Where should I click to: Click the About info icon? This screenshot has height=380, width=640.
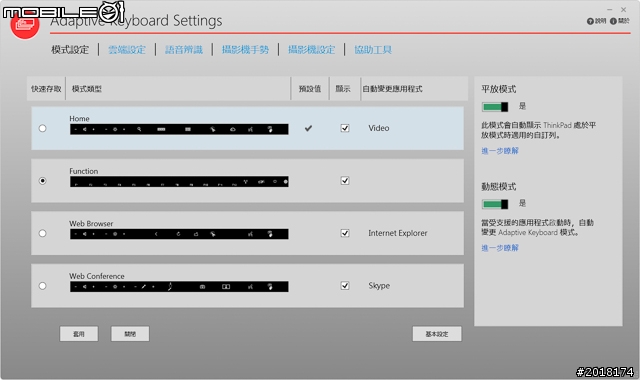tap(613, 21)
